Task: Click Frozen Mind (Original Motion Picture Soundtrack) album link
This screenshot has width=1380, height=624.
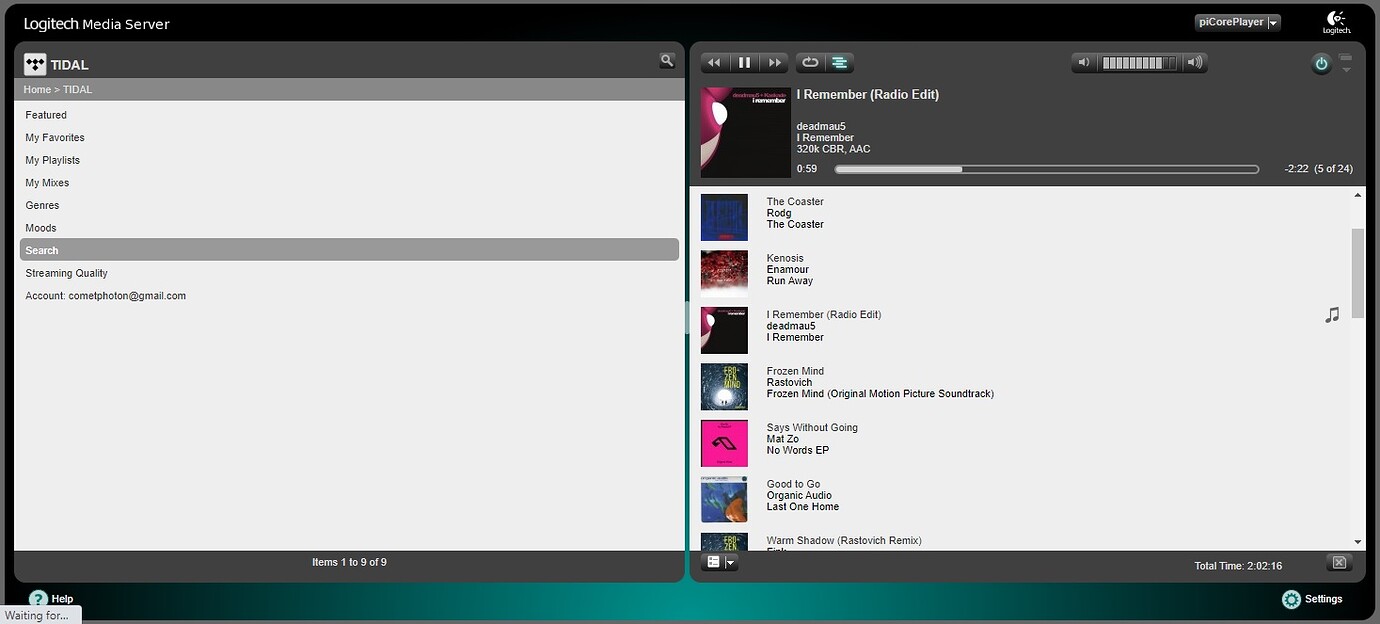Action: pos(880,394)
